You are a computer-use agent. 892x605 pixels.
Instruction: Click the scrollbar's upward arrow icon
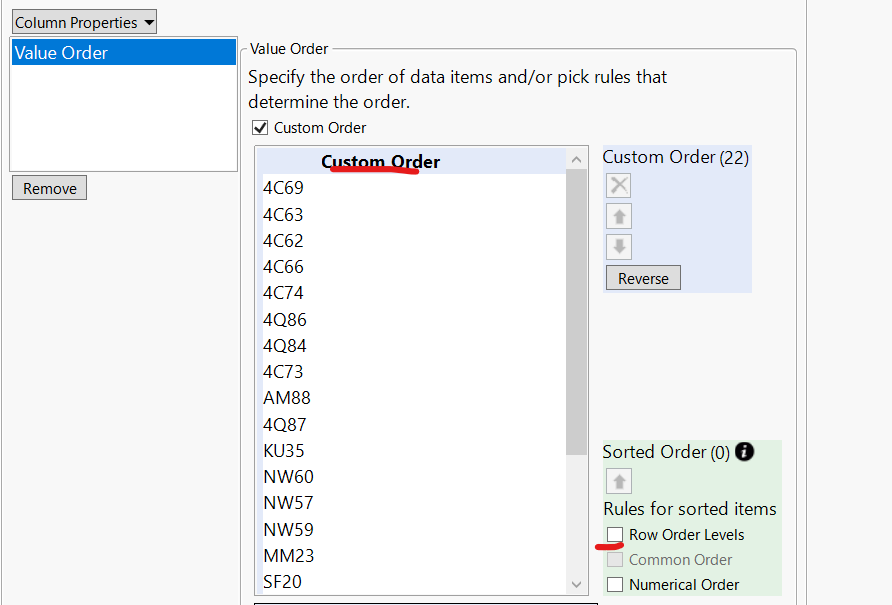[576, 158]
